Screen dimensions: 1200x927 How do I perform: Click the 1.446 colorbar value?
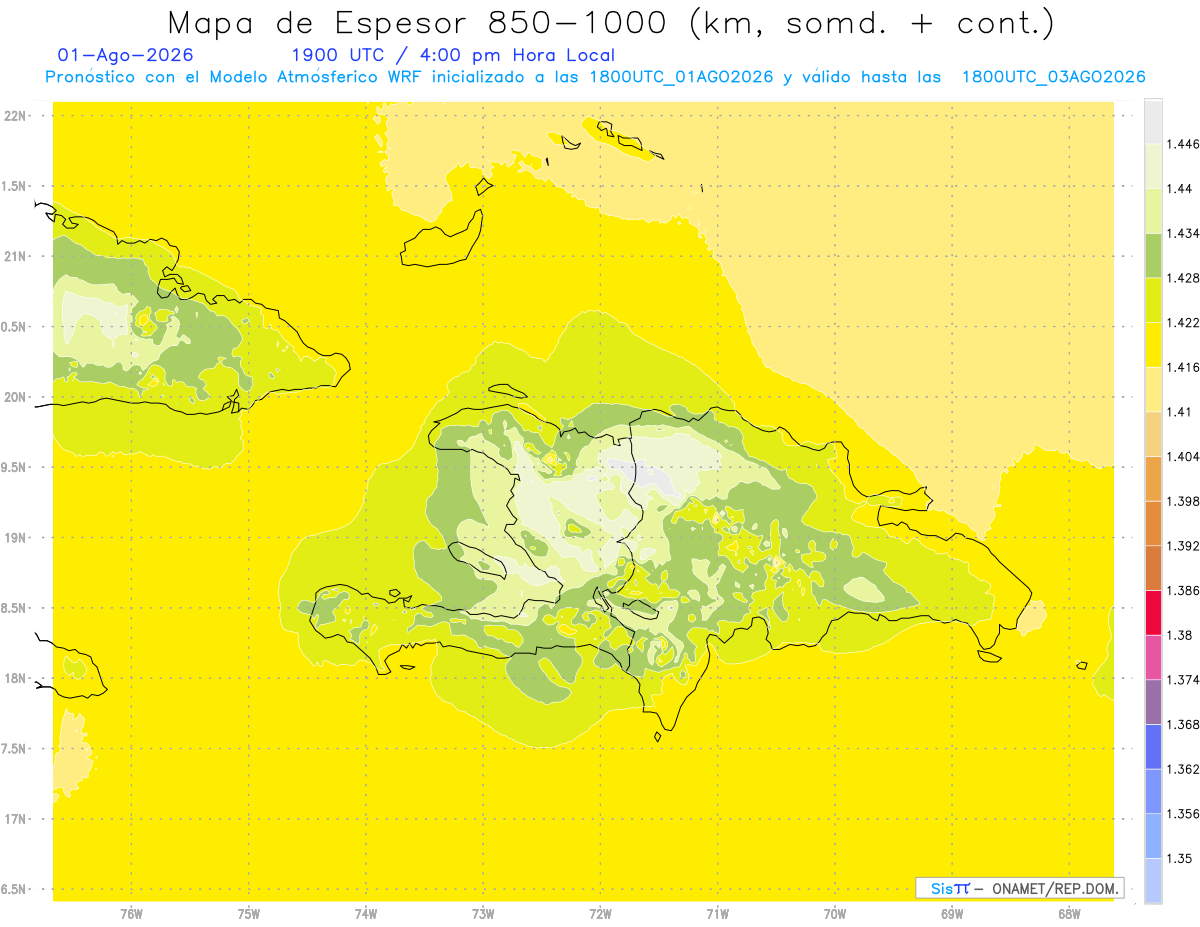tap(1183, 144)
